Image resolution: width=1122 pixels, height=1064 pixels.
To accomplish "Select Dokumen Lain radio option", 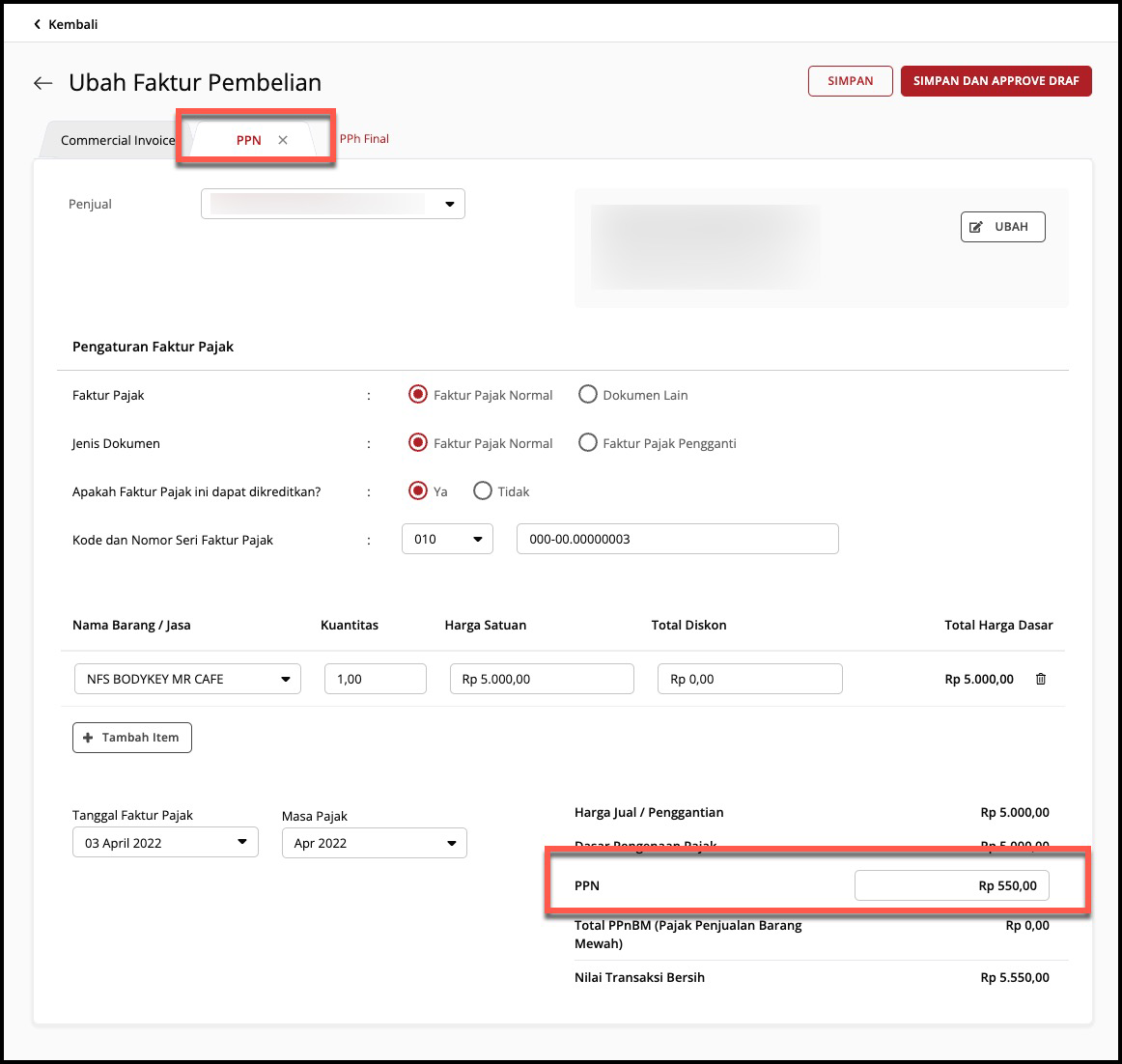I will point(587,395).
